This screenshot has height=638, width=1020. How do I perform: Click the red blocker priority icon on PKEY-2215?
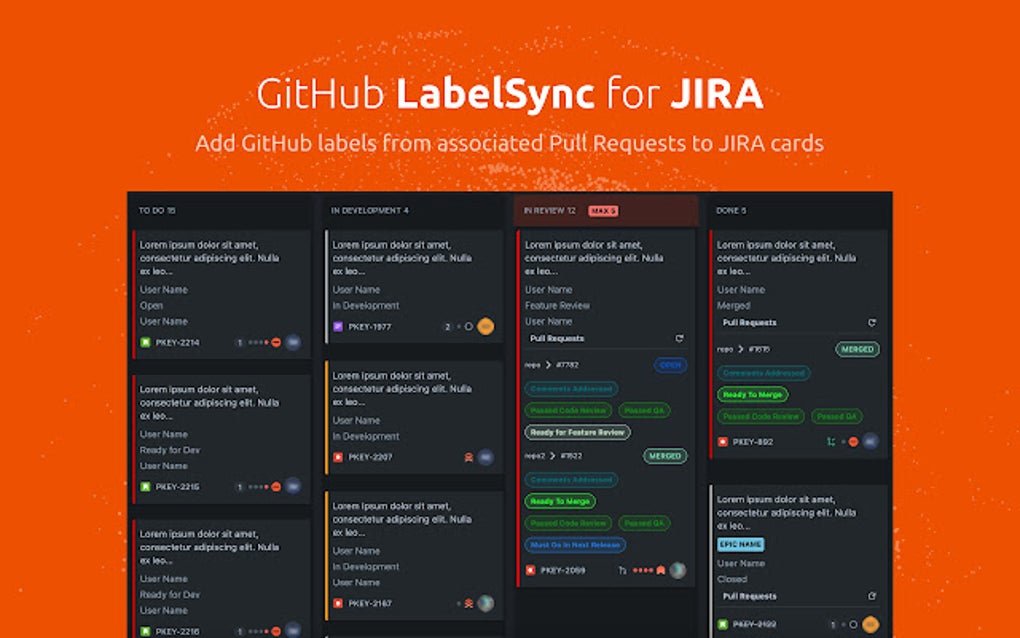click(x=276, y=486)
